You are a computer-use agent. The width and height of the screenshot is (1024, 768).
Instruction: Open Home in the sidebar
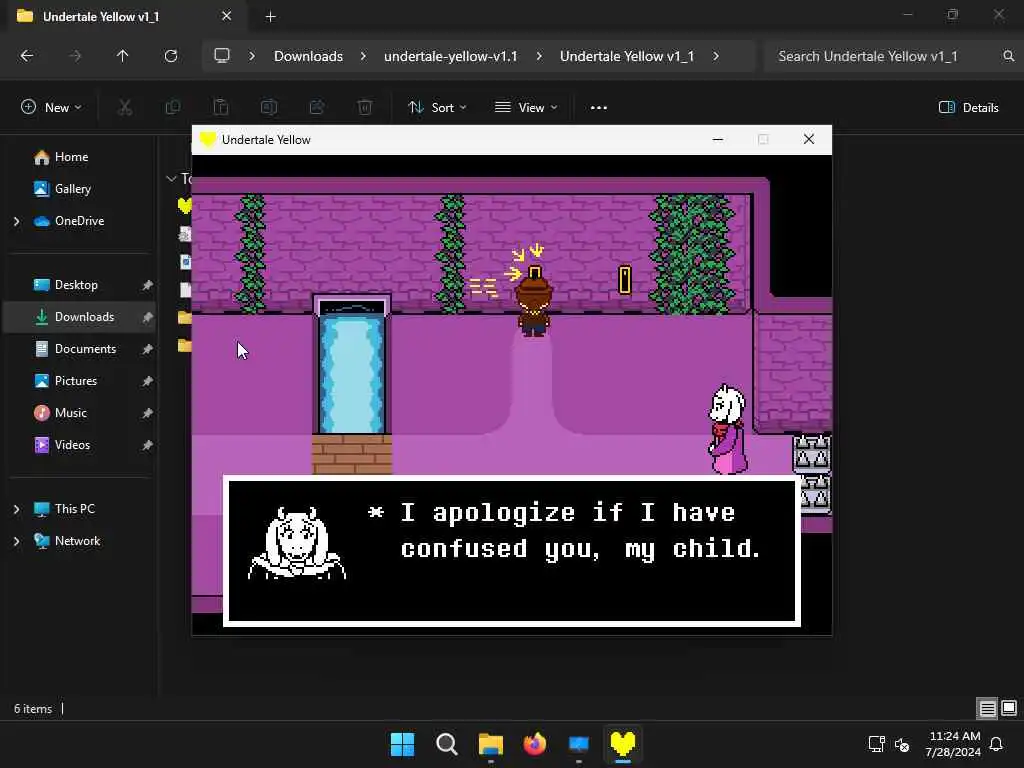(71, 157)
